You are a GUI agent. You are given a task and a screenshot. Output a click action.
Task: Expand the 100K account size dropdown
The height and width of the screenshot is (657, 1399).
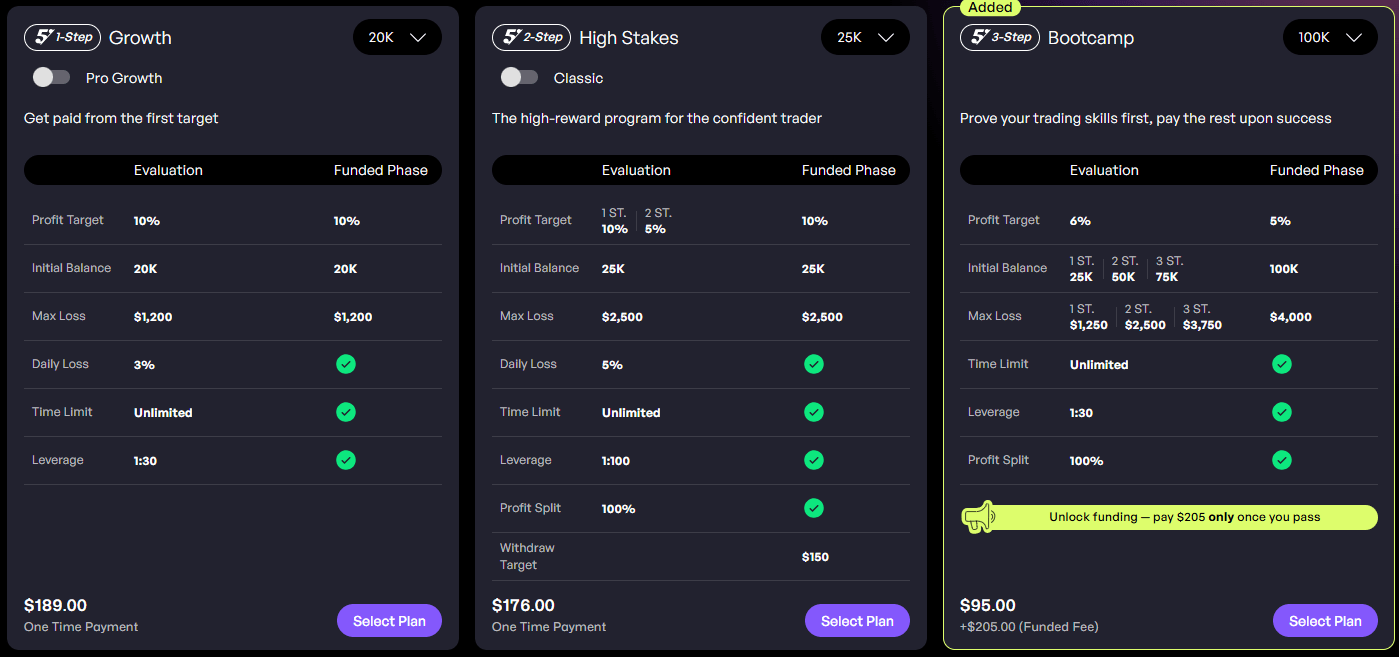click(1330, 37)
